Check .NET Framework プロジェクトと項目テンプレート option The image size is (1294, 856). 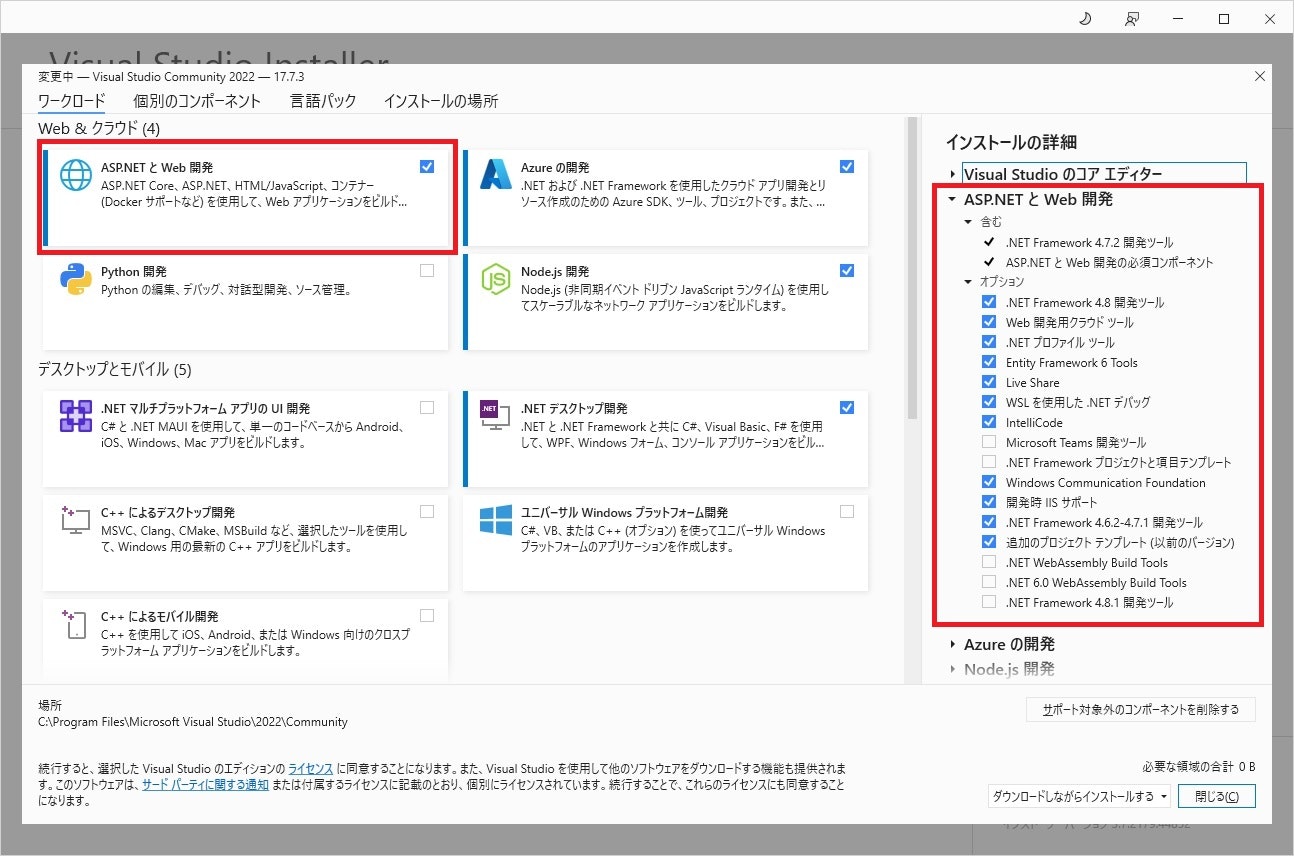click(x=989, y=462)
